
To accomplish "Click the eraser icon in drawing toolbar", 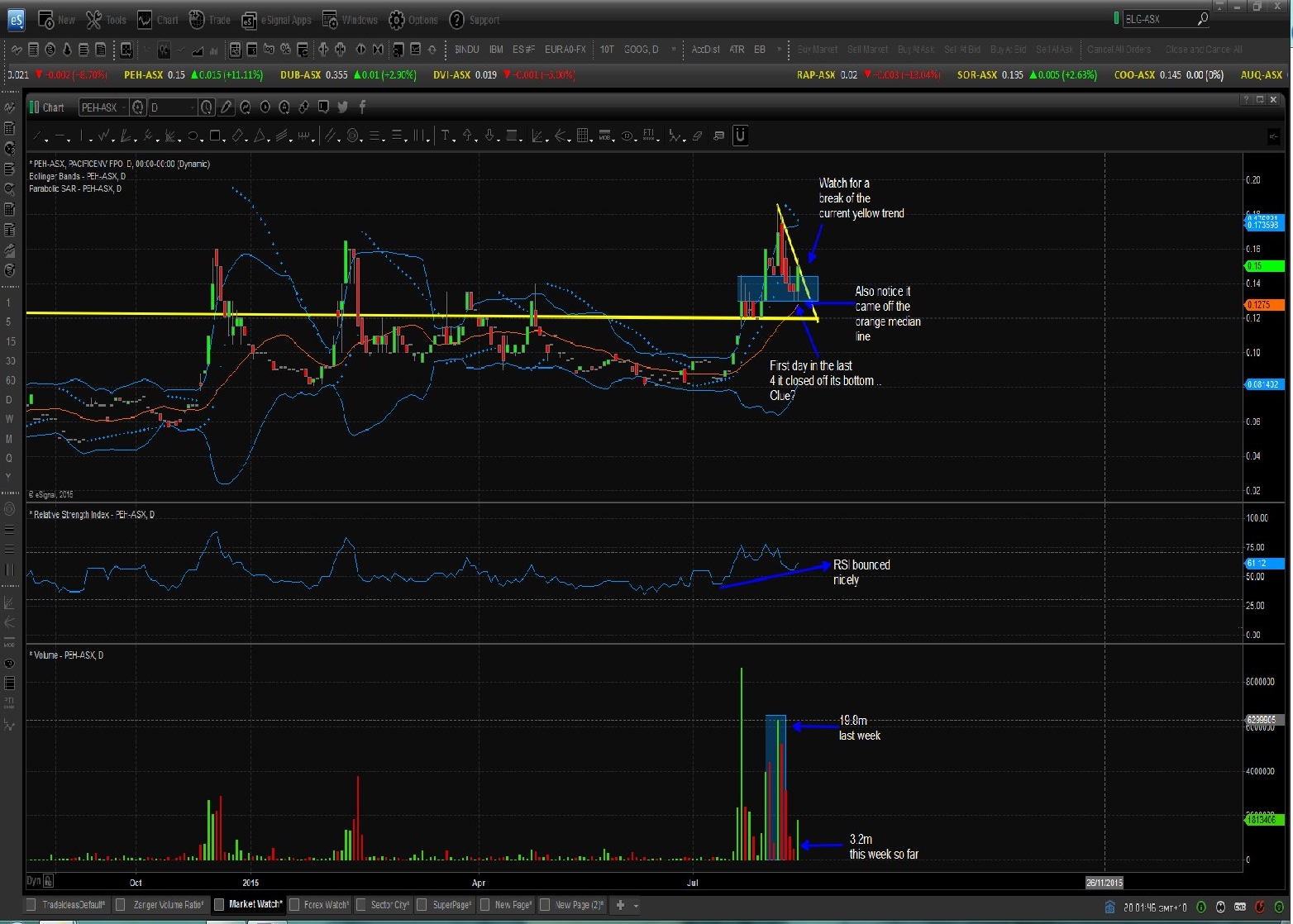I will pos(697,136).
